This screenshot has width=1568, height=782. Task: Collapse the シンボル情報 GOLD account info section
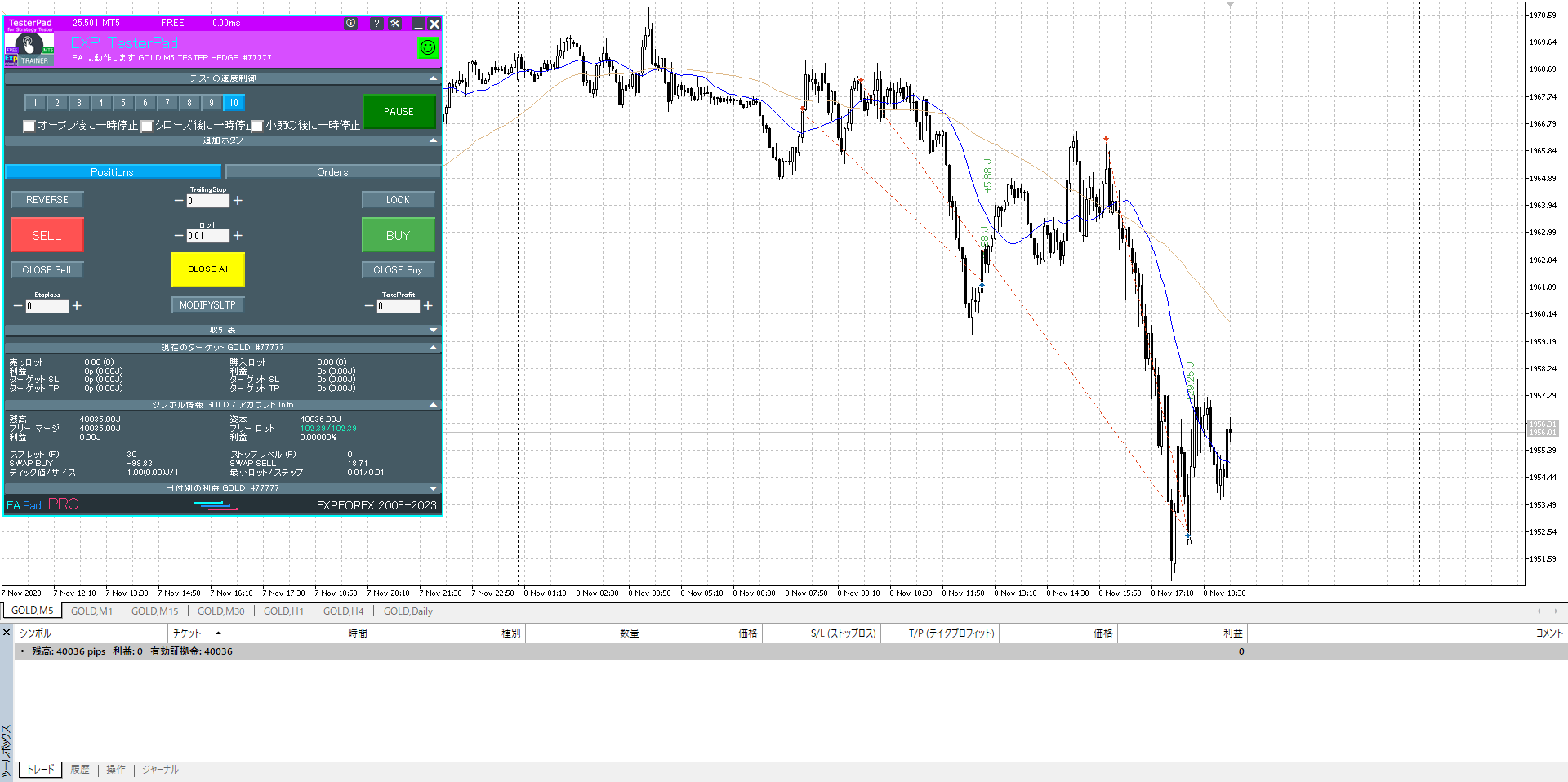(x=433, y=405)
